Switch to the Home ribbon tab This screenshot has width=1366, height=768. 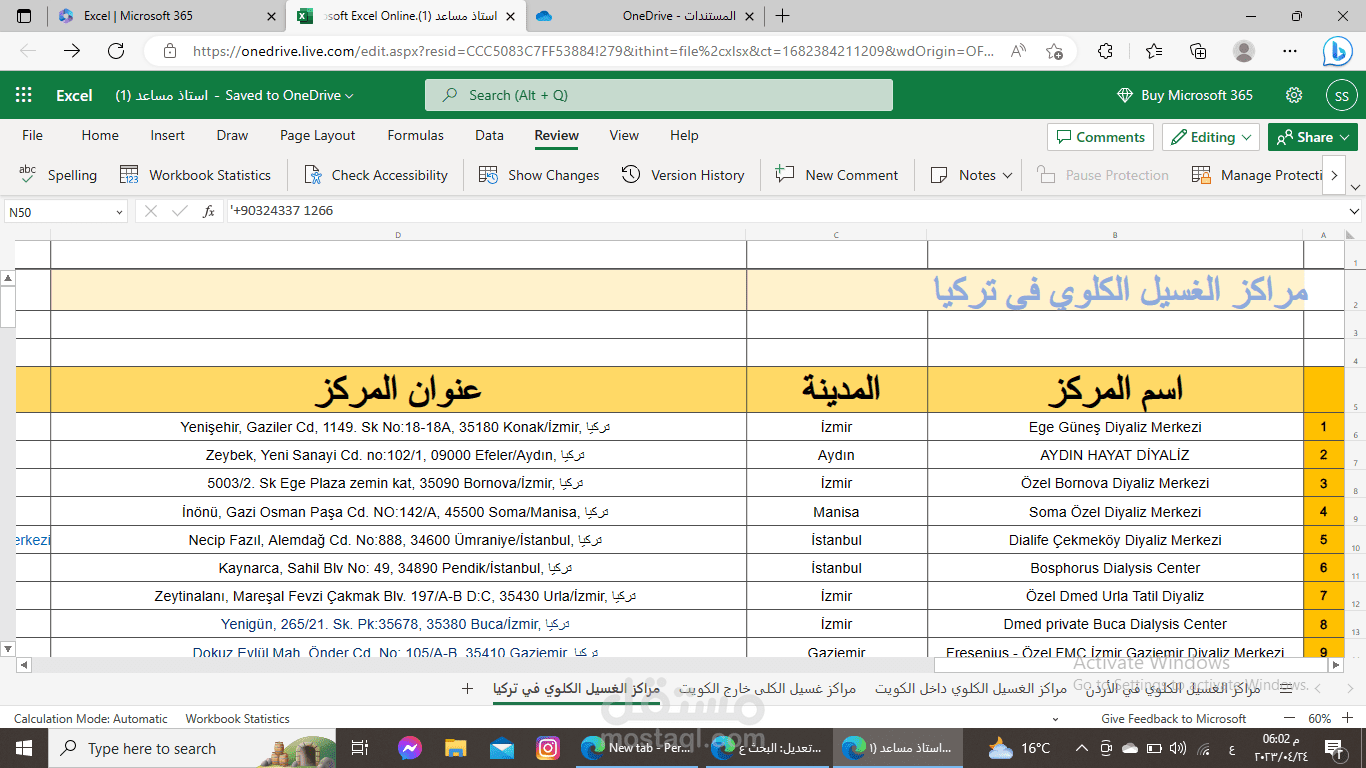coord(100,135)
